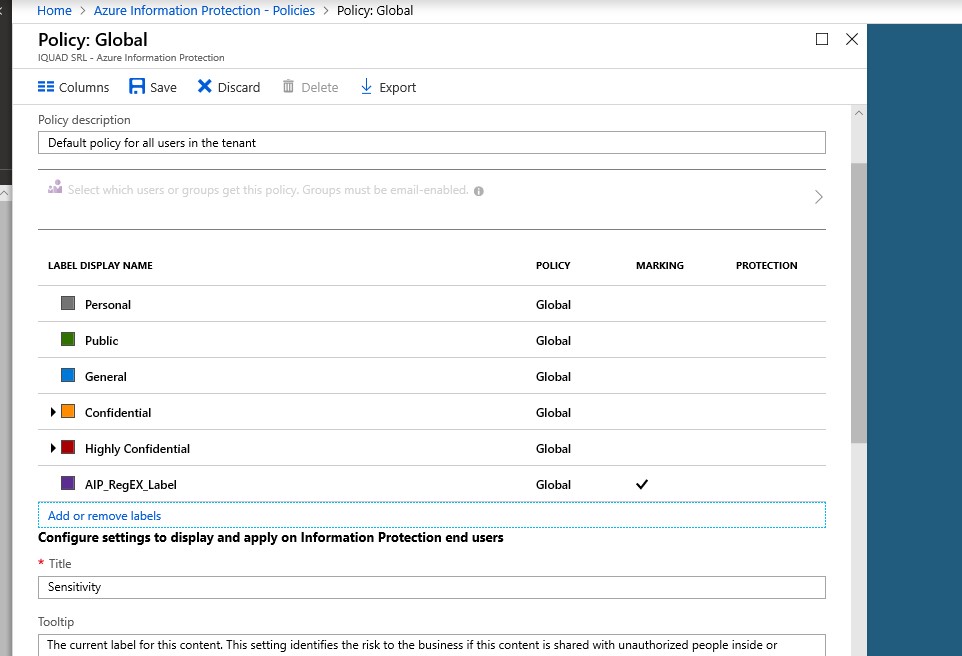Viewport: 962px width, 656px height.
Task: Select the Confidential label name
Action: coord(118,412)
